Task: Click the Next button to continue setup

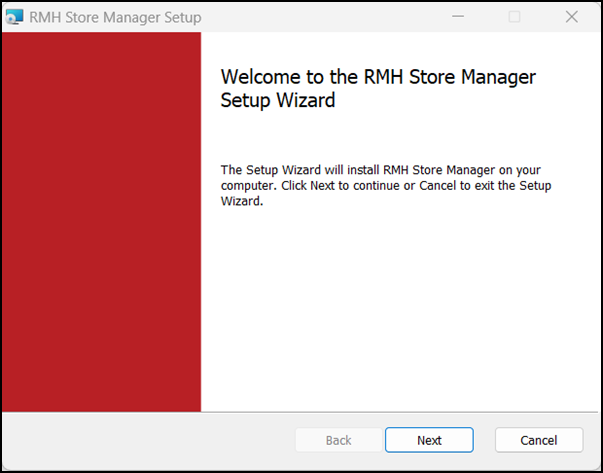Action: [x=429, y=440]
